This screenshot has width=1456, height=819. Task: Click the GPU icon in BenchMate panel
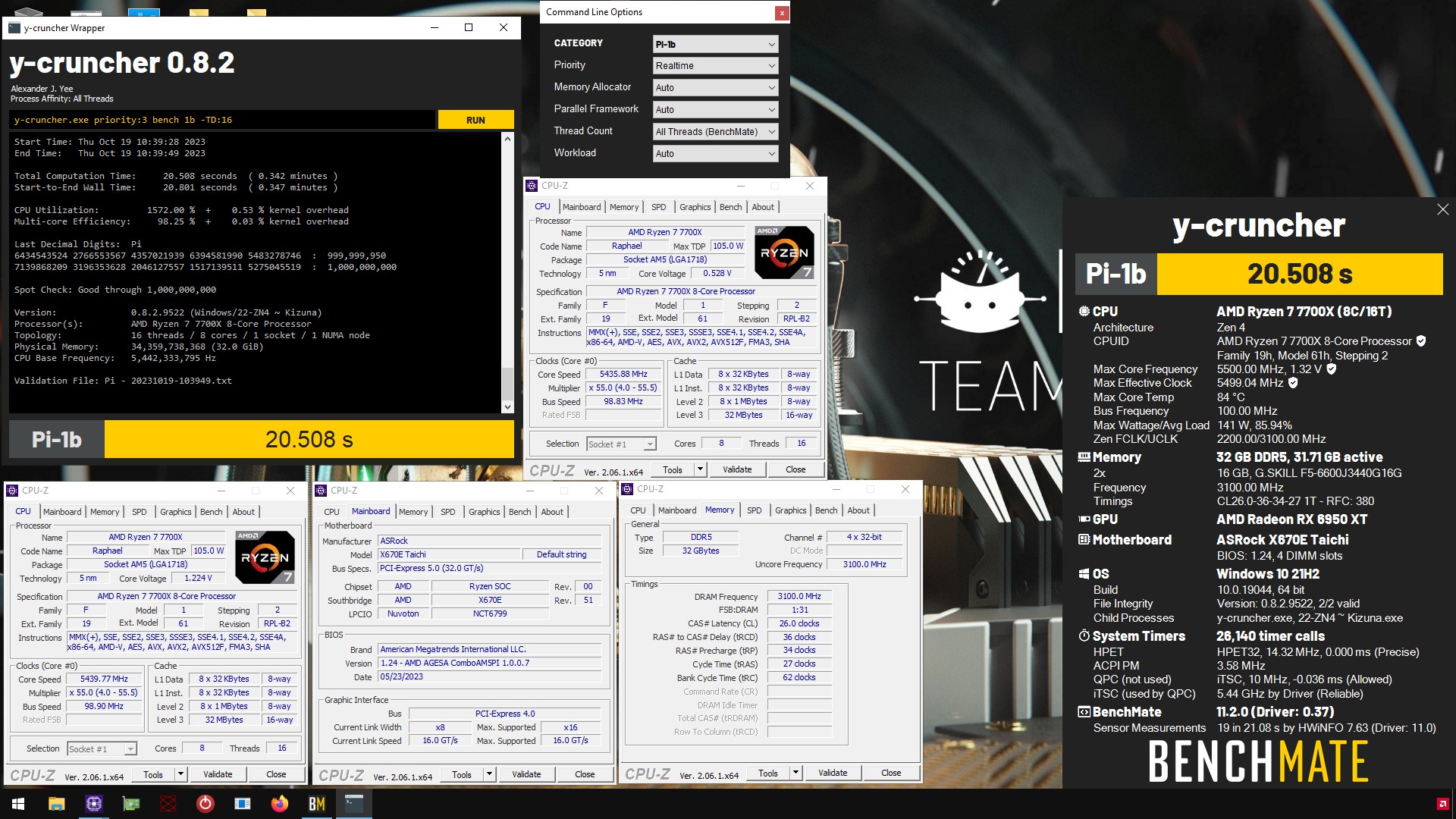[x=1084, y=519]
